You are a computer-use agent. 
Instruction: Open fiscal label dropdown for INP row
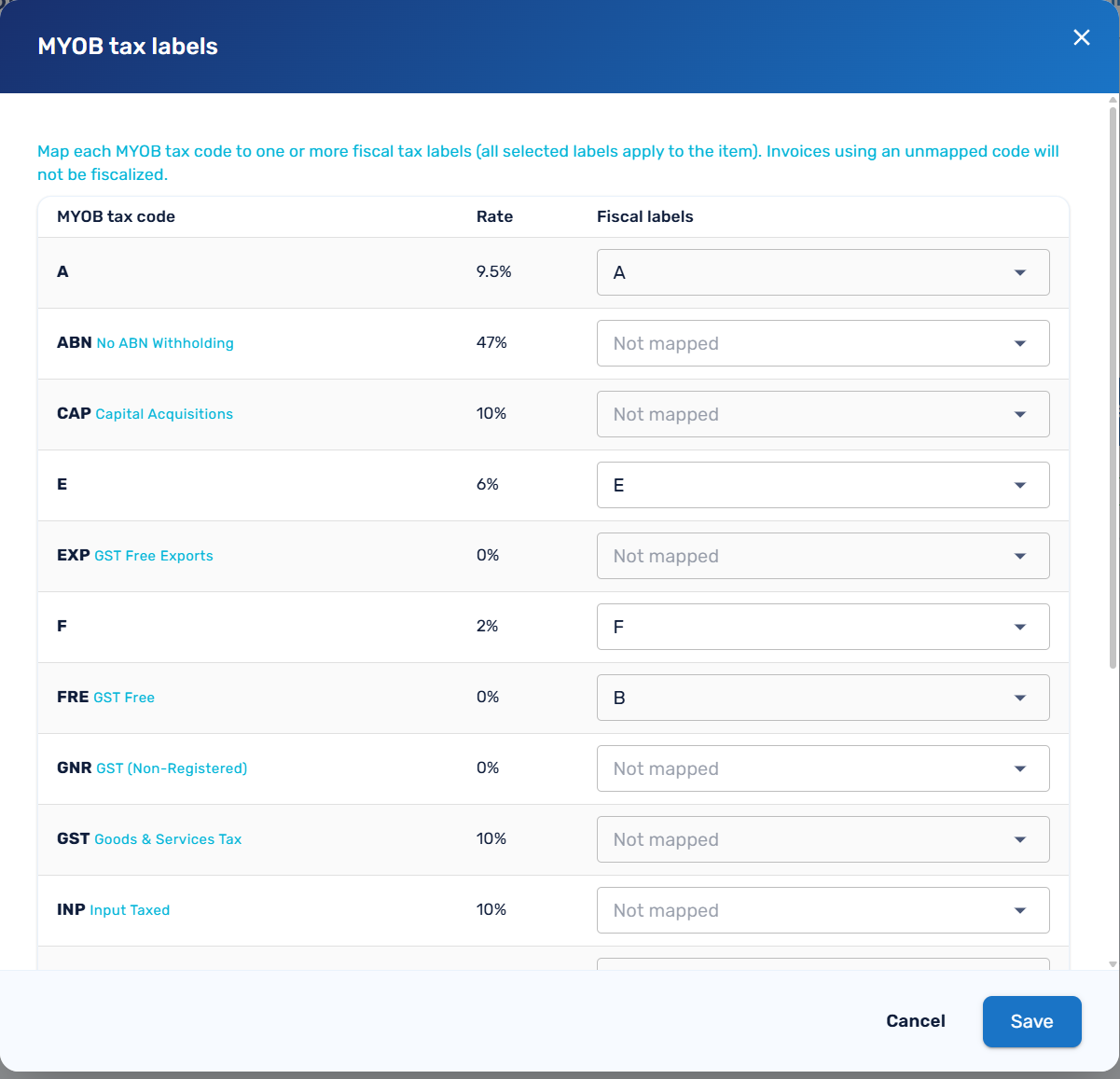[x=823, y=910]
